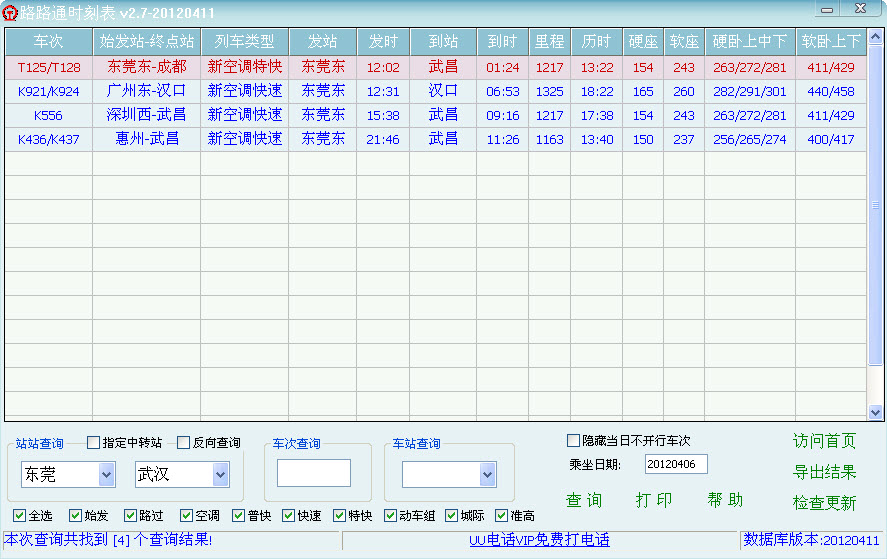Image resolution: width=887 pixels, height=559 pixels.
Task: Sort by the 车次 column header
Action: [49, 41]
